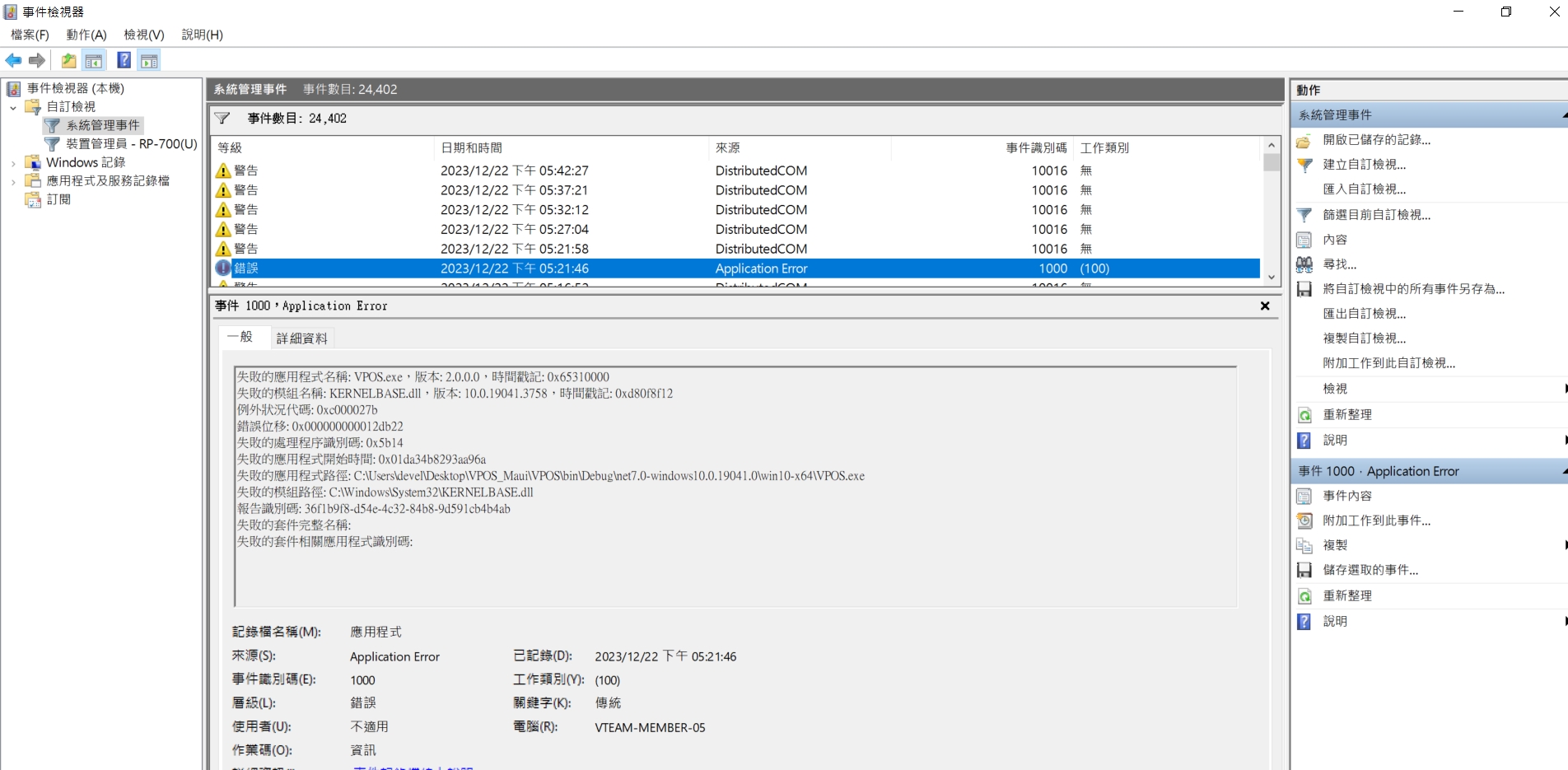Toggle the console tree pane toolbar icon
Viewport: 1568px width, 770px height.
click(x=94, y=60)
